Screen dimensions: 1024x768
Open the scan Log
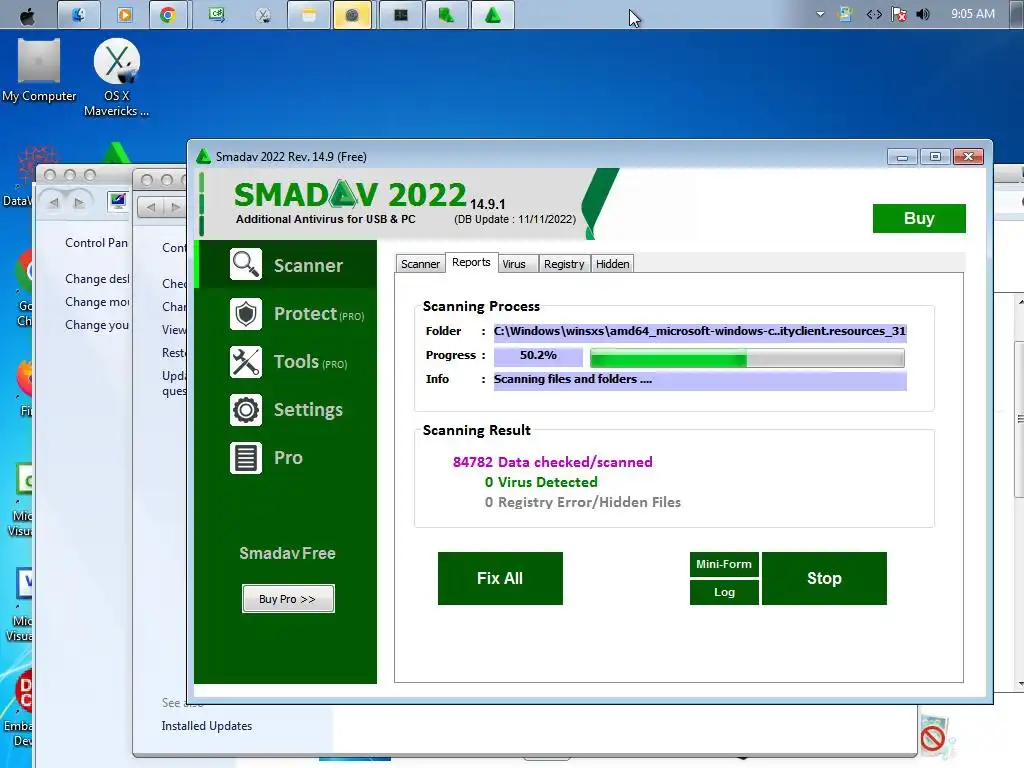[724, 592]
